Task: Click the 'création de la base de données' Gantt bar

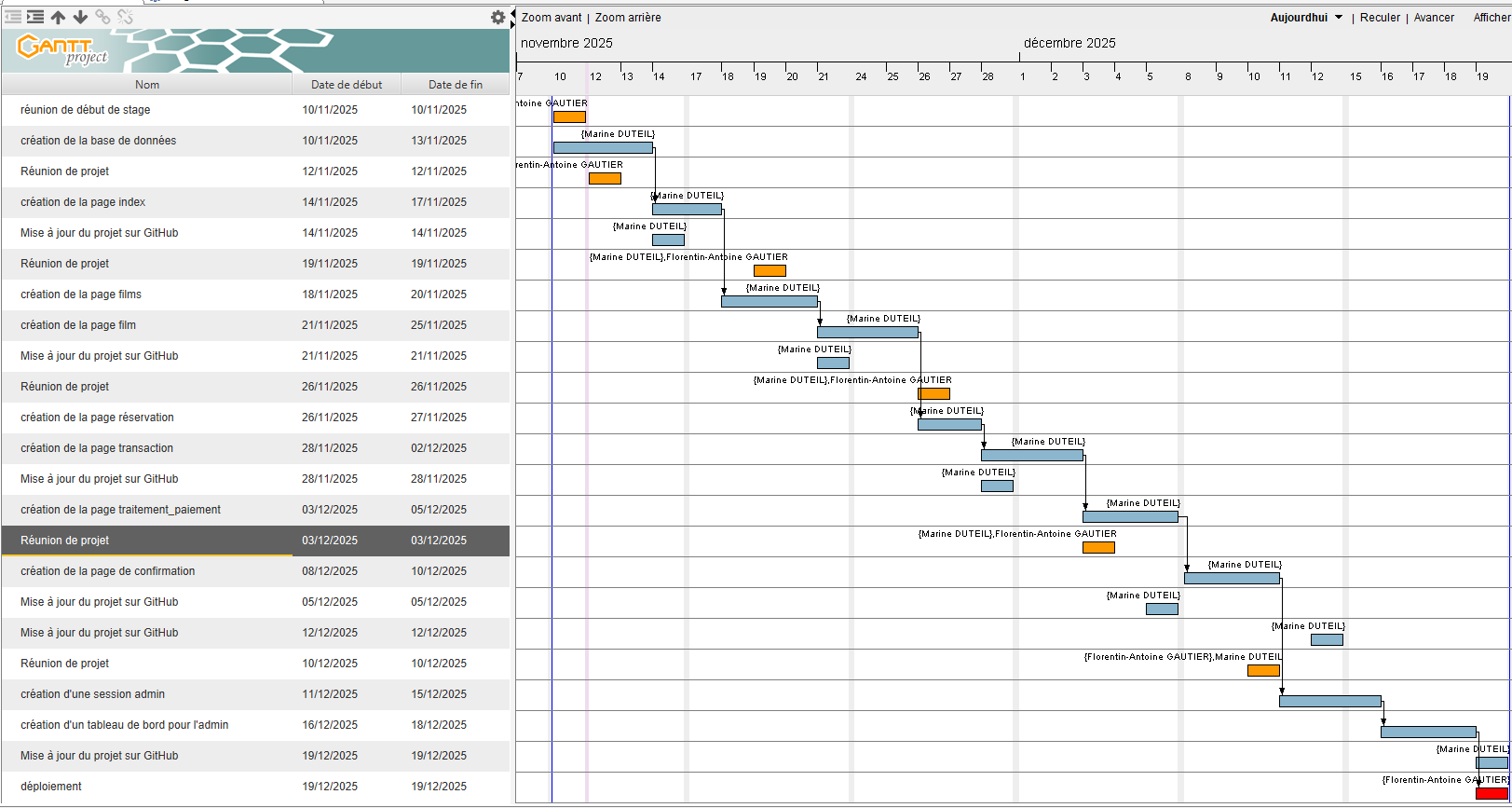Action: [x=603, y=147]
